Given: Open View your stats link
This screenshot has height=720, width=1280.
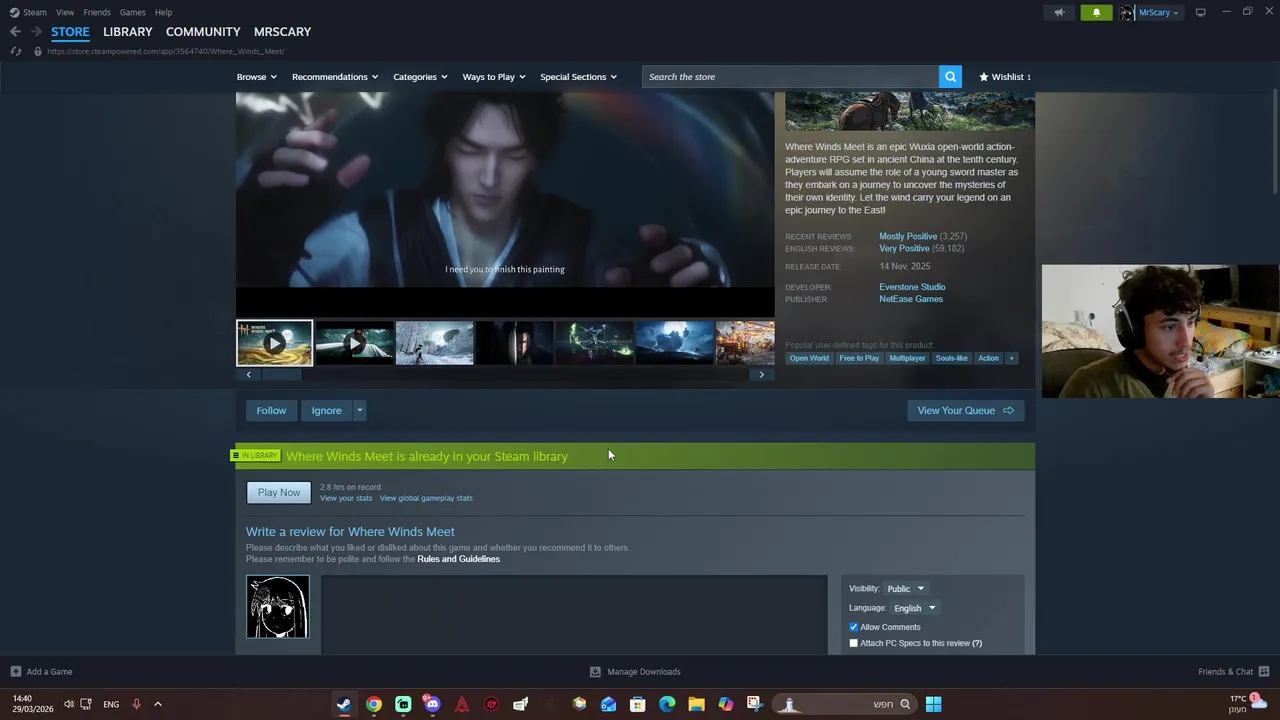Looking at the screenshot, I should [x=346, y=498].
